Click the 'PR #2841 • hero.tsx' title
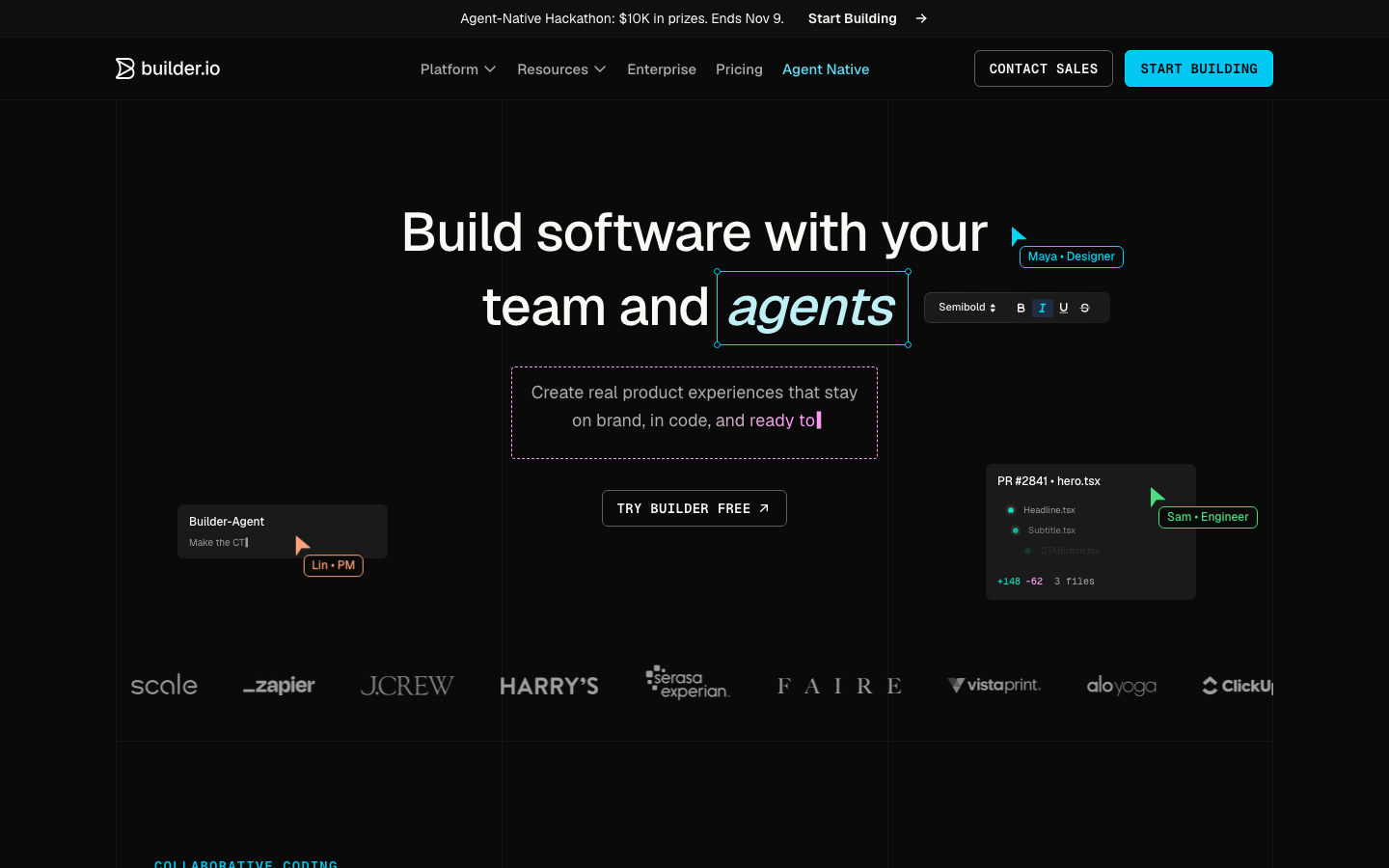Viewport: 1389px width, 868px height. click(1049, 481)
